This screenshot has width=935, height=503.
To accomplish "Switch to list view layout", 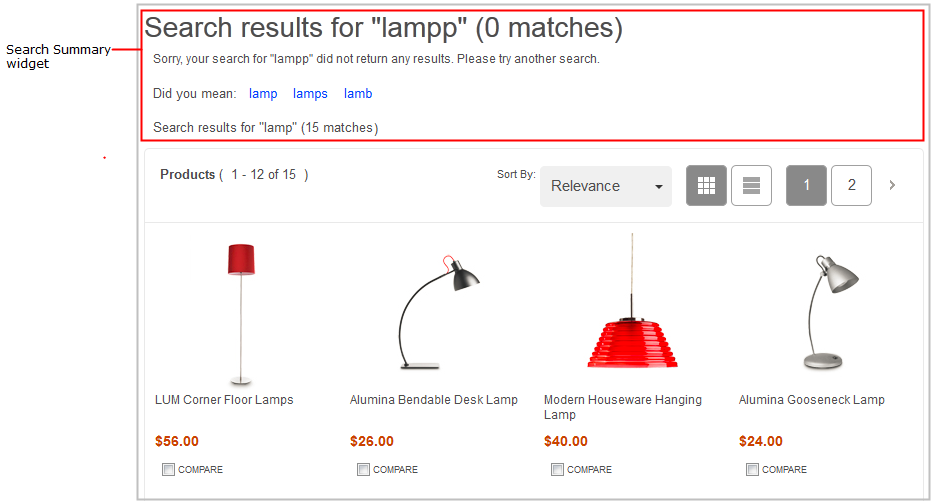I will [x=751, y=186].
